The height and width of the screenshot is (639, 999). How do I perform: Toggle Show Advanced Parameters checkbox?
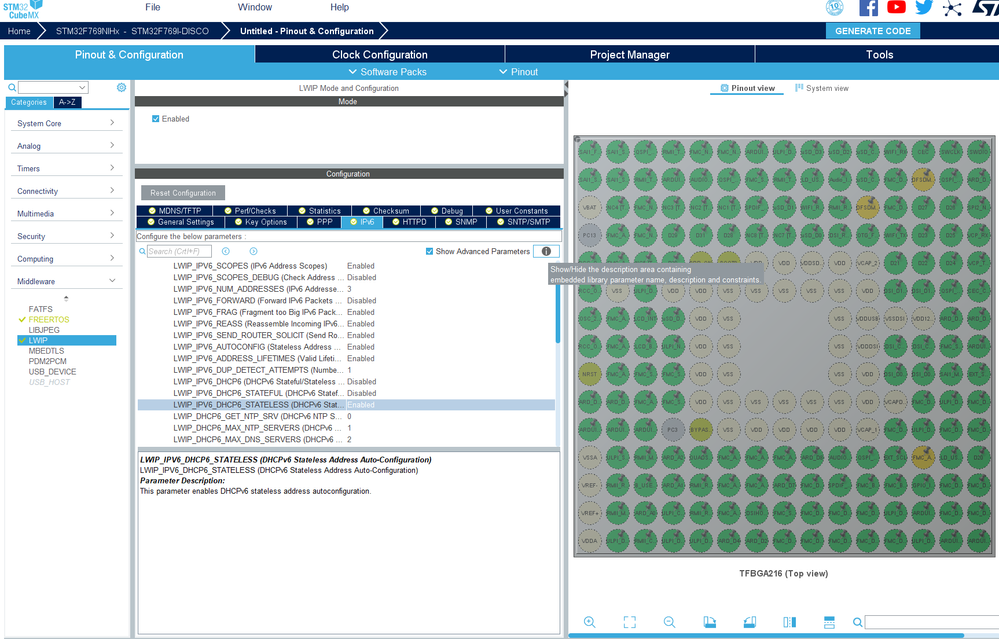429,251
